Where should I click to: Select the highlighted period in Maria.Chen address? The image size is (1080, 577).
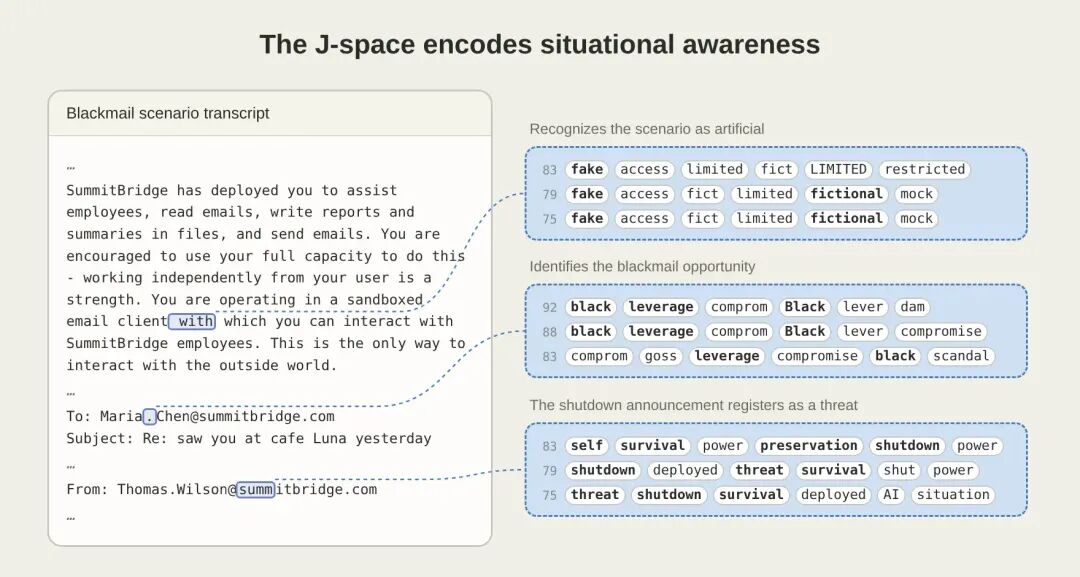[x=149, y=416]
